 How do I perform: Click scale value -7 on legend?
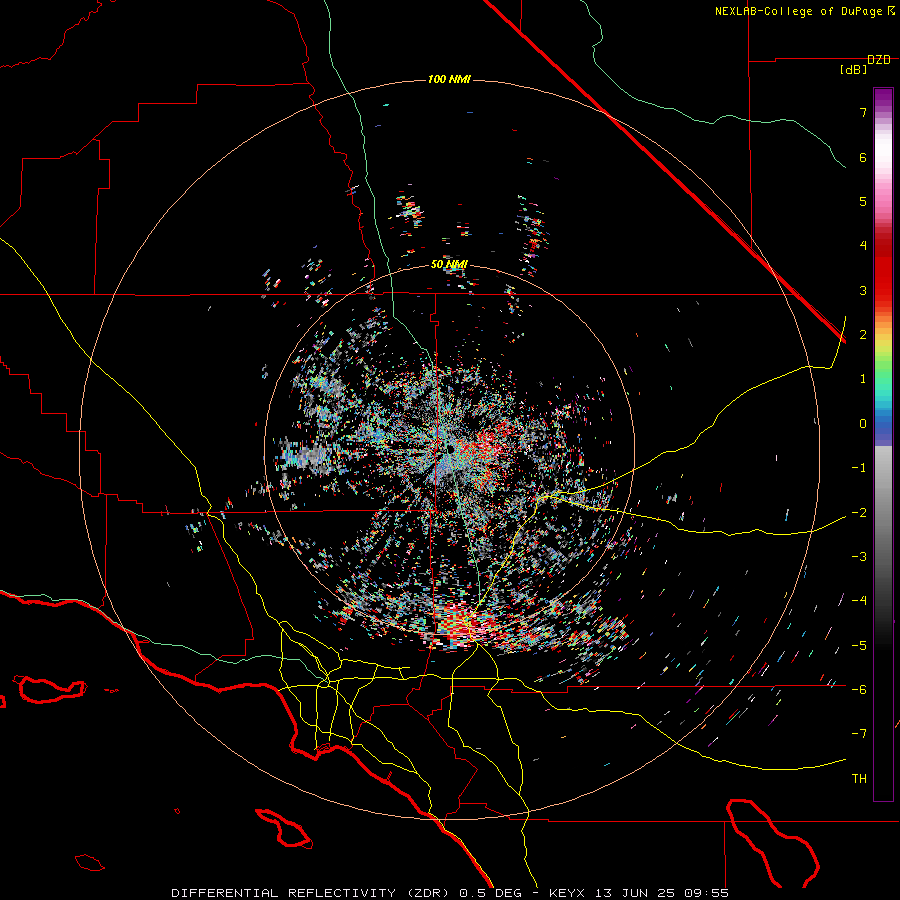coord(859,734)
